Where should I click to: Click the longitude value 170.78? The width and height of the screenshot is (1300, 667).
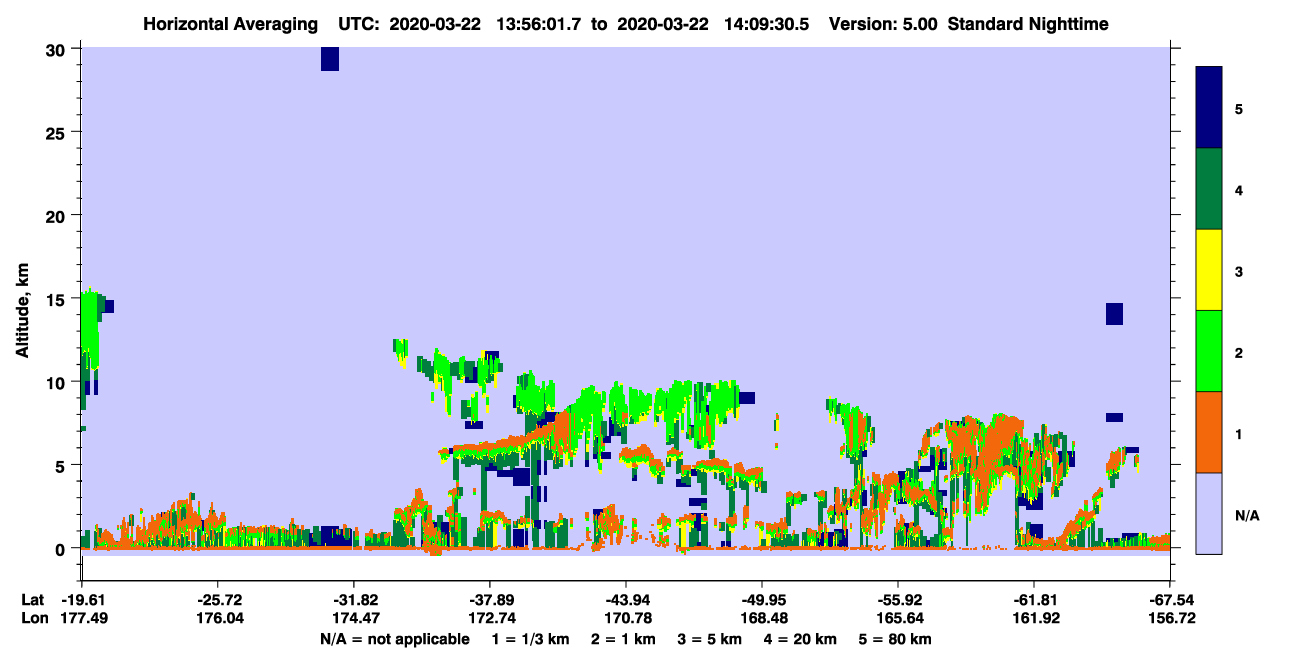point(626,618)
